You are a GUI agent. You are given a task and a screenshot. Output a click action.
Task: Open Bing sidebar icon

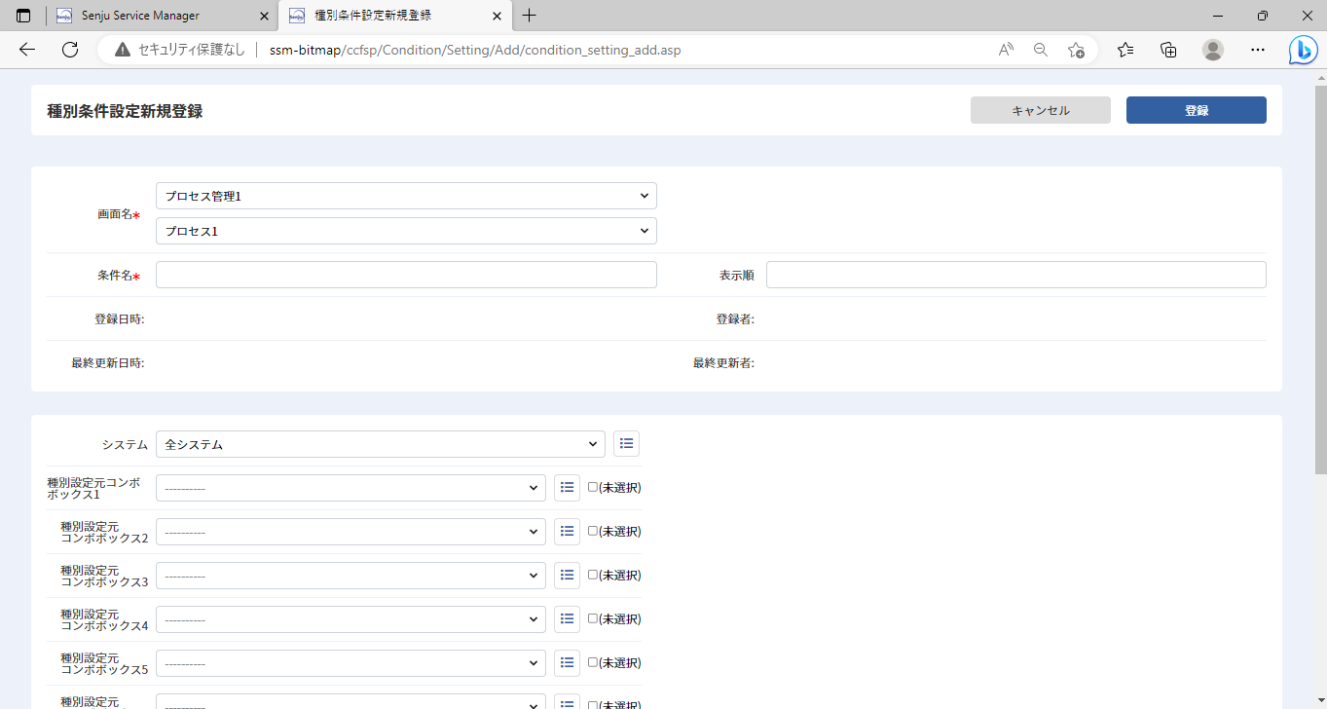point(1303,49)
